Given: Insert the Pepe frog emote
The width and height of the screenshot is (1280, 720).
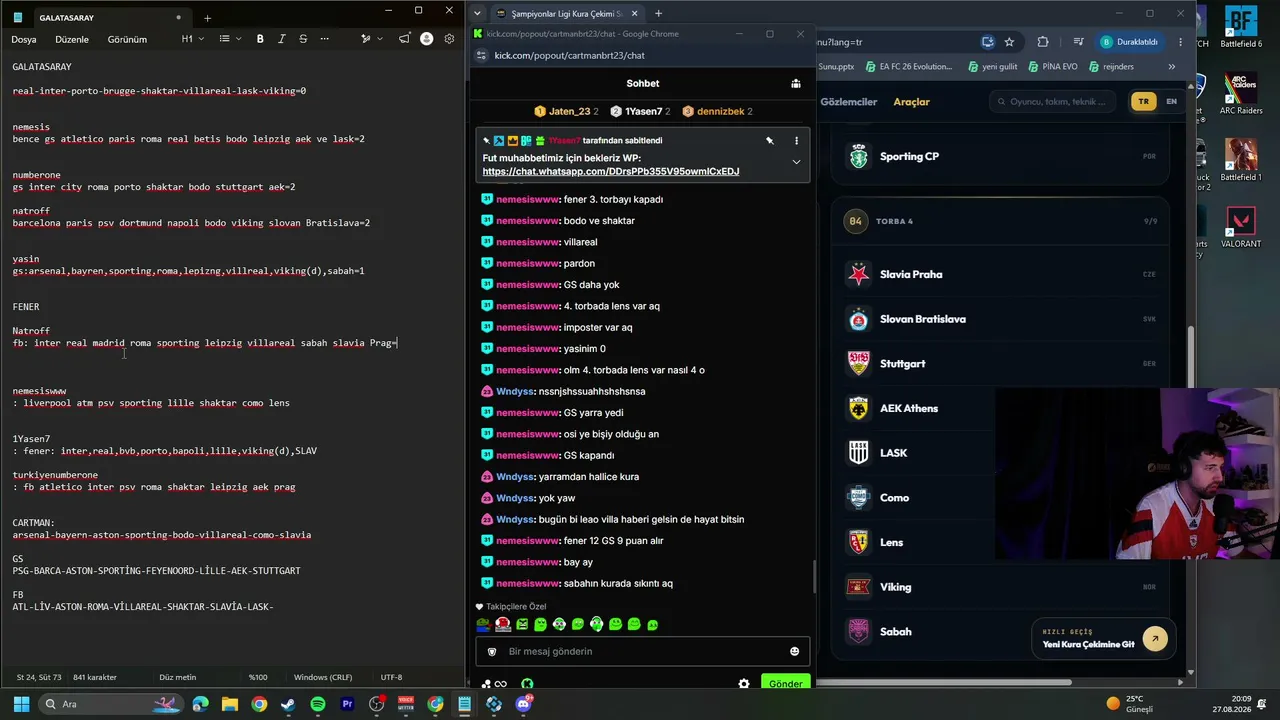Looking at the screenshot, I should pos(484,624).
